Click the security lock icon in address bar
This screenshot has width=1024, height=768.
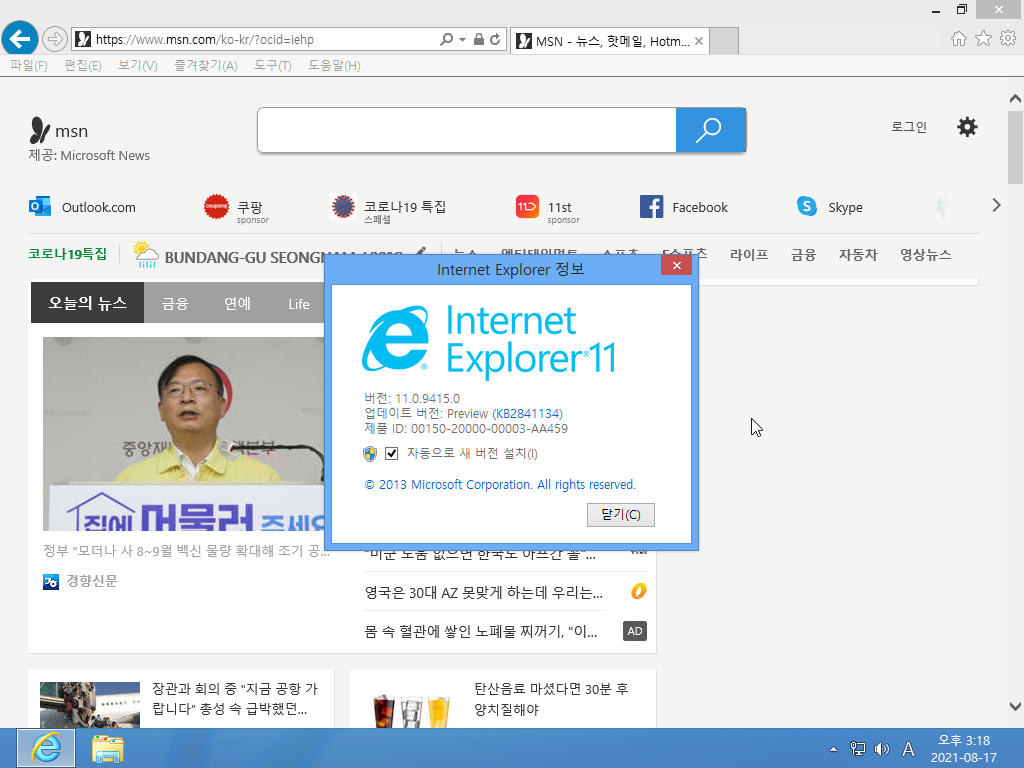pyautogui.click(x=479, y=39)
